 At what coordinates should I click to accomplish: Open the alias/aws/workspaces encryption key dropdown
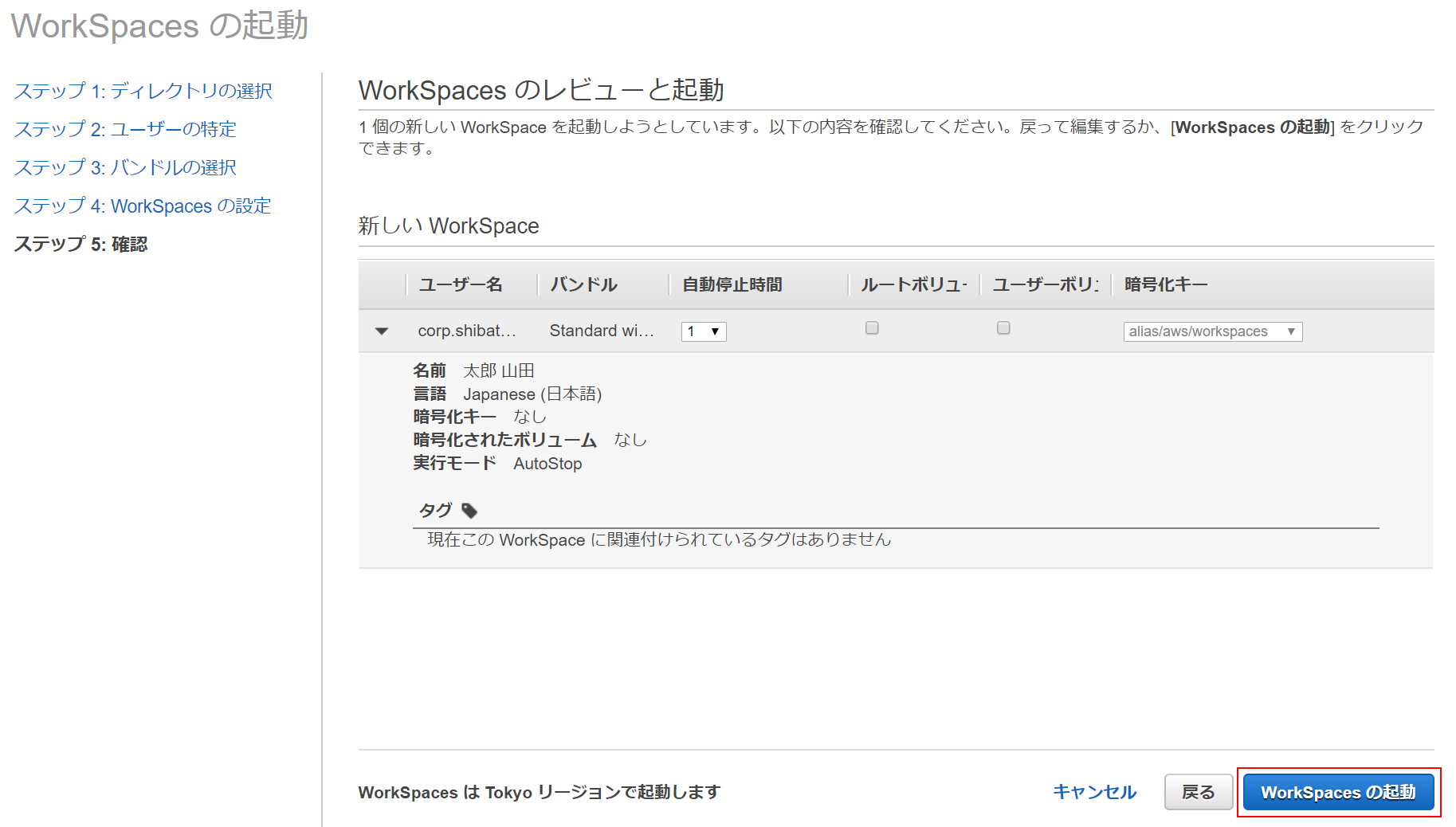click(1211, 331)
